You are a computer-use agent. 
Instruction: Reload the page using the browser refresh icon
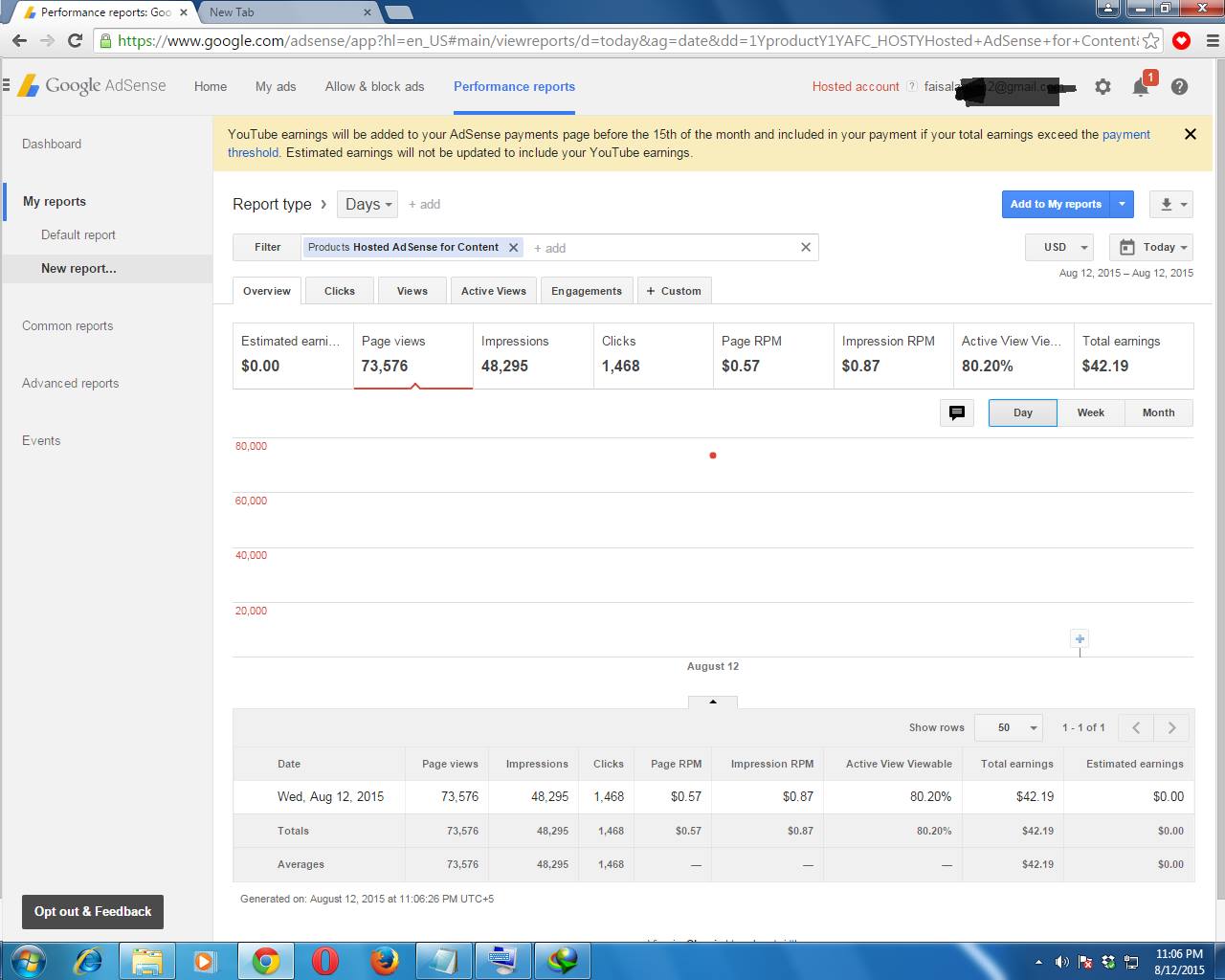coord(75,40)
